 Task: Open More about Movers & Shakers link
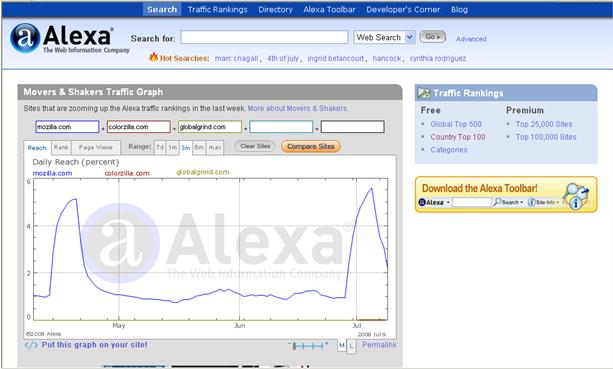pyautogui.click(x=298, y=108)
